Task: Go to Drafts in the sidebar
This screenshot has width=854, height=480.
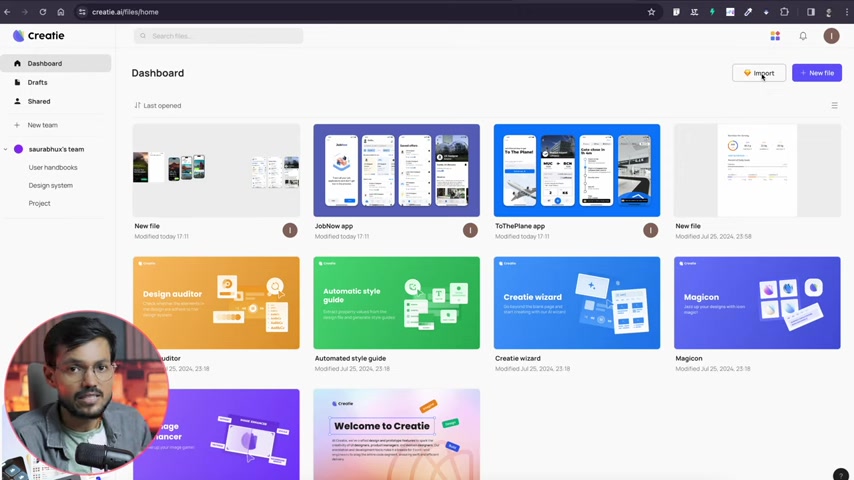Action: pyautogui.click(x=38, y=82)
